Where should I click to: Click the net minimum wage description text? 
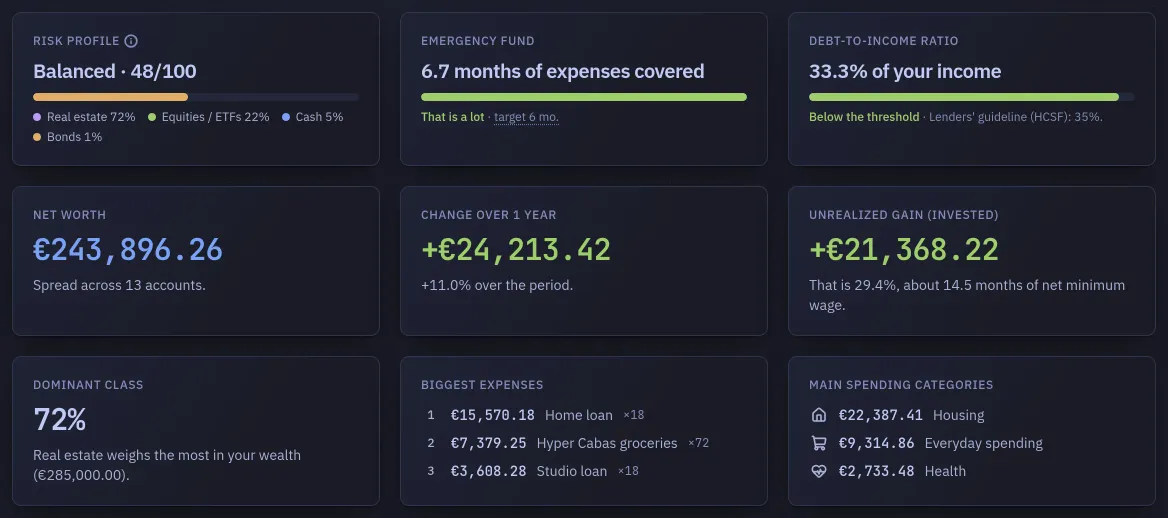tap(967, 295)
